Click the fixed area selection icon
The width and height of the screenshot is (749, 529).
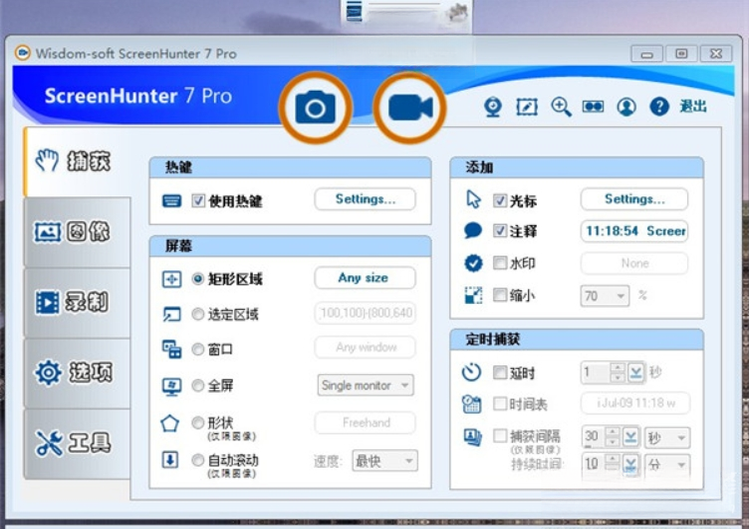(x=171, y=314)
